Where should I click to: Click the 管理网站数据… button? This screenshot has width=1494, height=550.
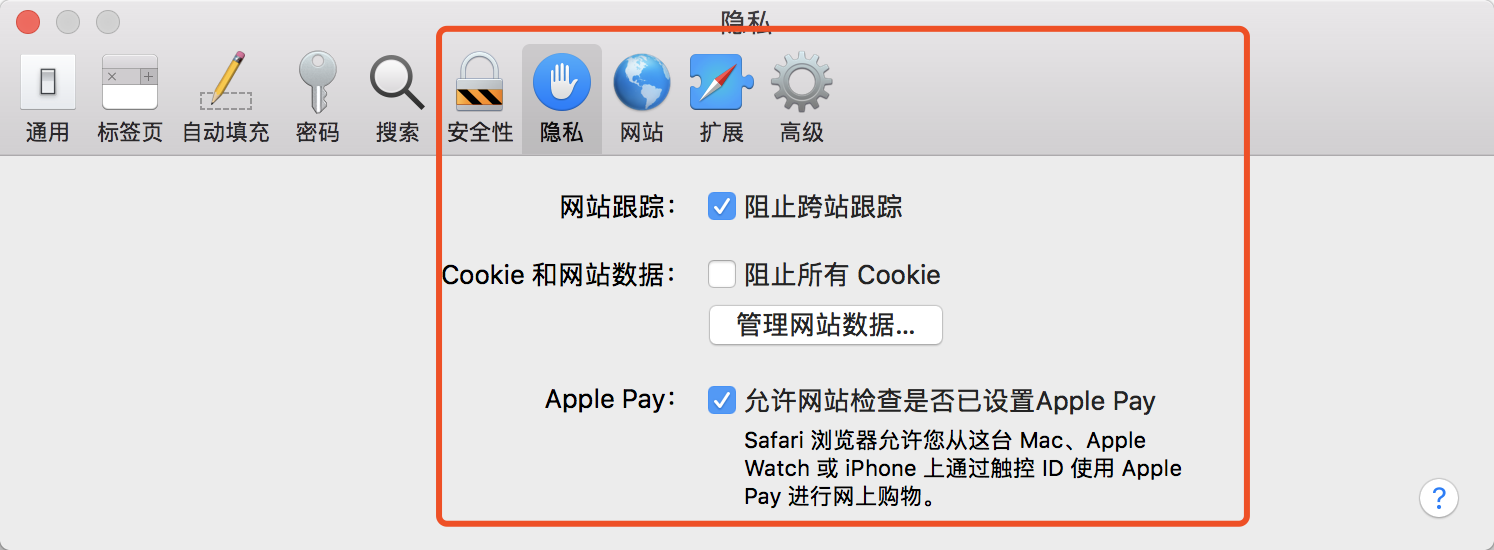click(x=826, y=325)
